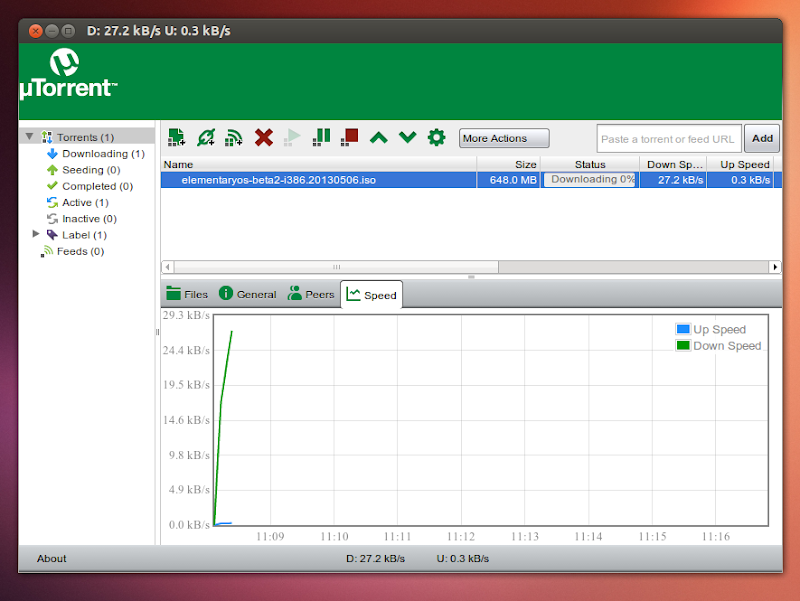Open settings via the gear icon

pos(436,137)
